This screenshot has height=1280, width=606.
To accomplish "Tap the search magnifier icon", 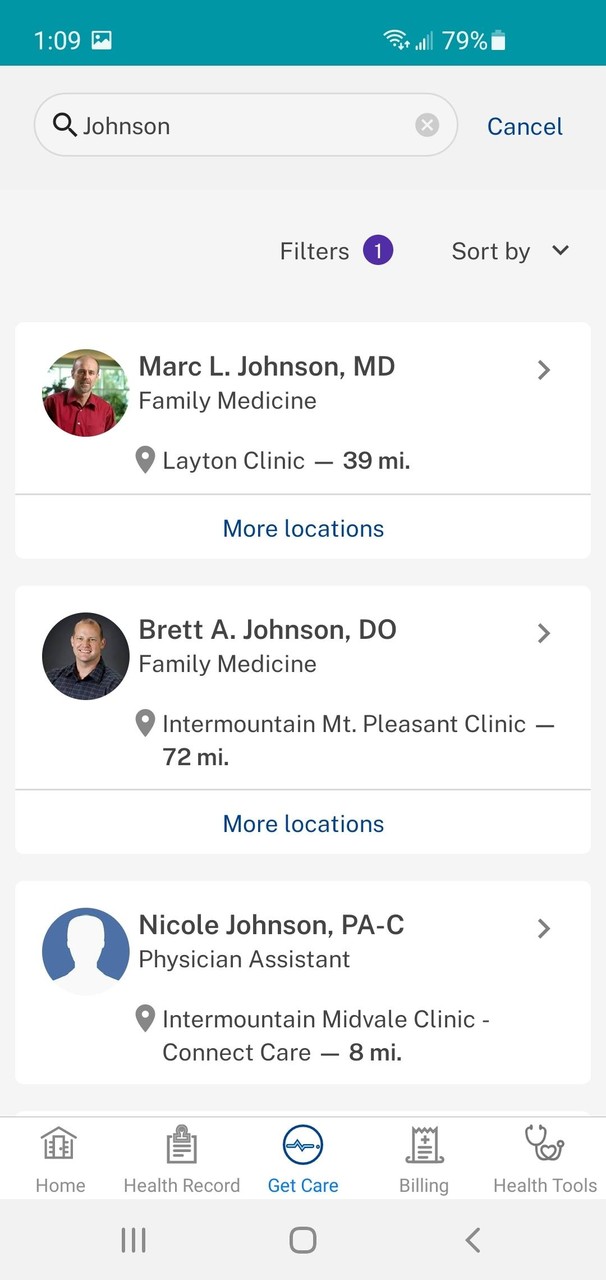I will [x=65, y=125].
